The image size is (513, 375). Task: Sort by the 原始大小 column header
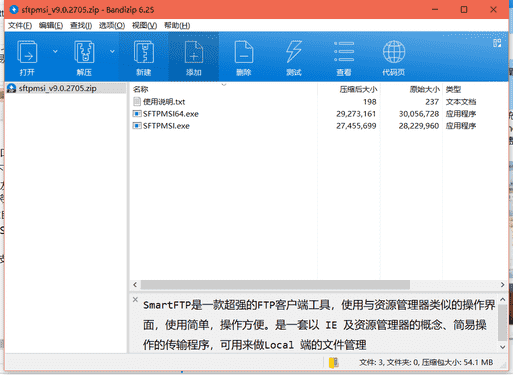pos(424,89)
